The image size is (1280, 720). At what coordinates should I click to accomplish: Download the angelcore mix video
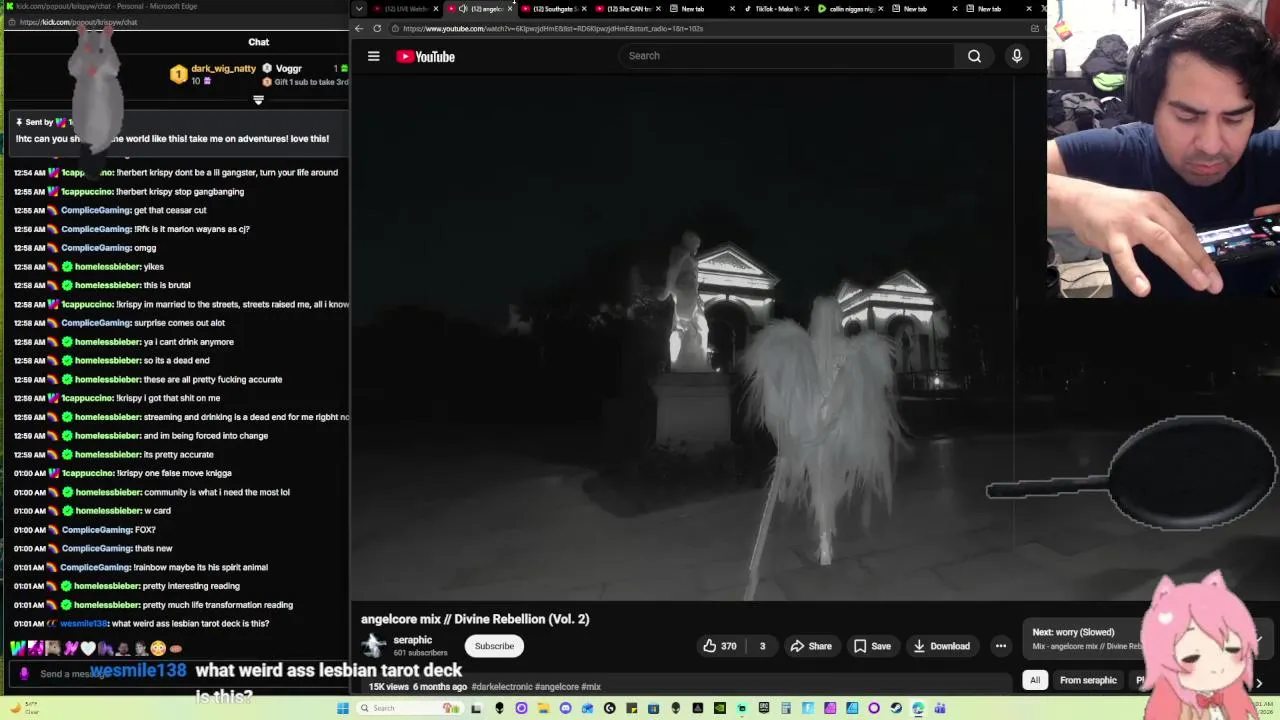tap(941, 646)
